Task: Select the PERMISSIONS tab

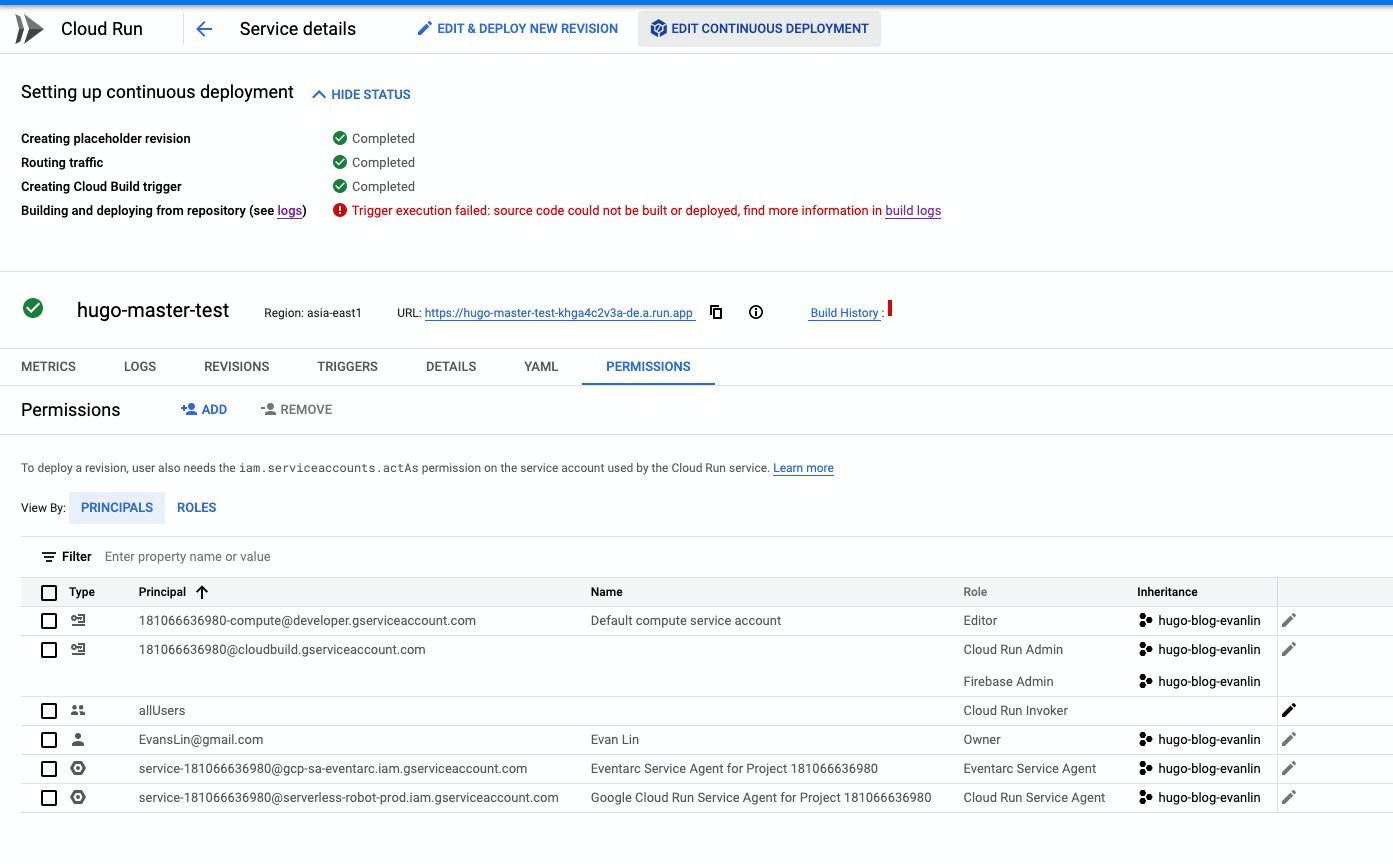Action: [648, 367]
